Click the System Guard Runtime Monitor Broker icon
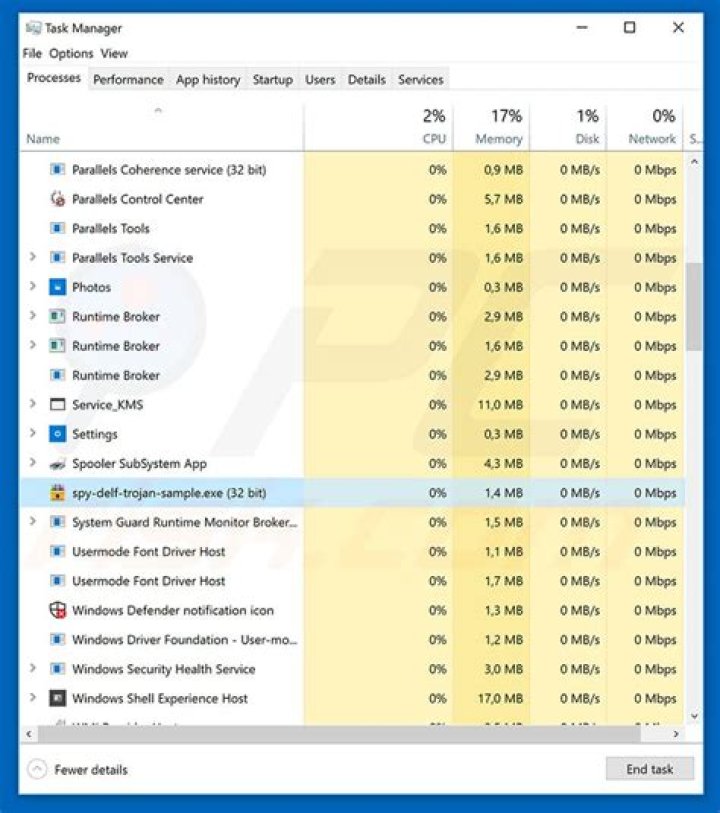 (58, 522)
